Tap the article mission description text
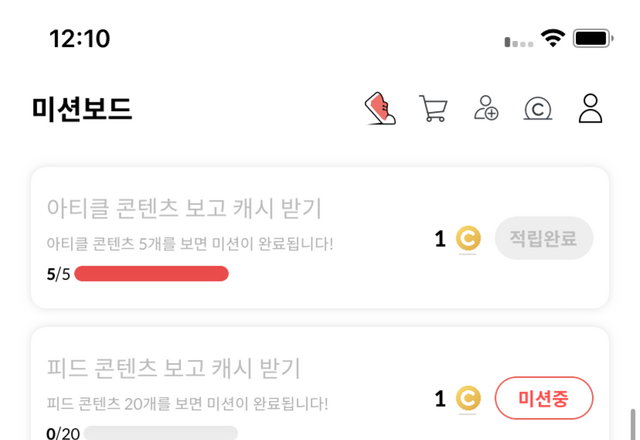 click(x=190, y=243)
